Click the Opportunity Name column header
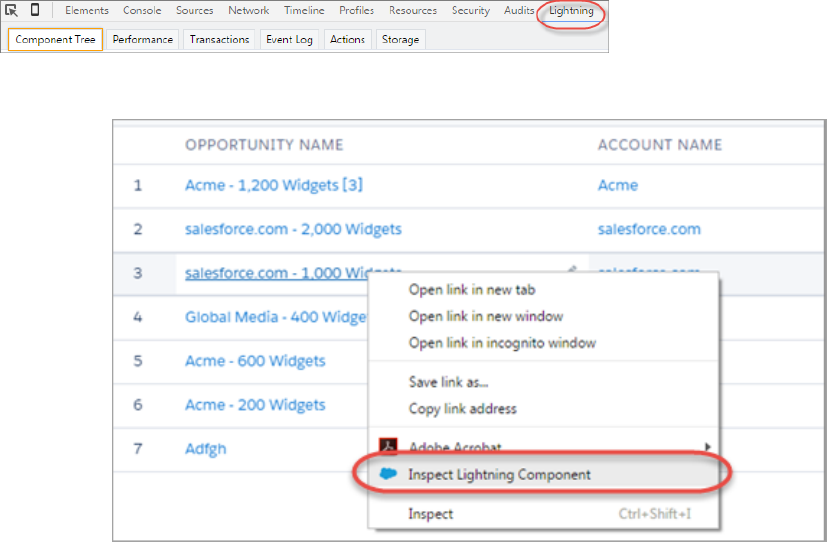Image resolution: width=827 pixels, height=542 pixels. [x=264, y=145]
